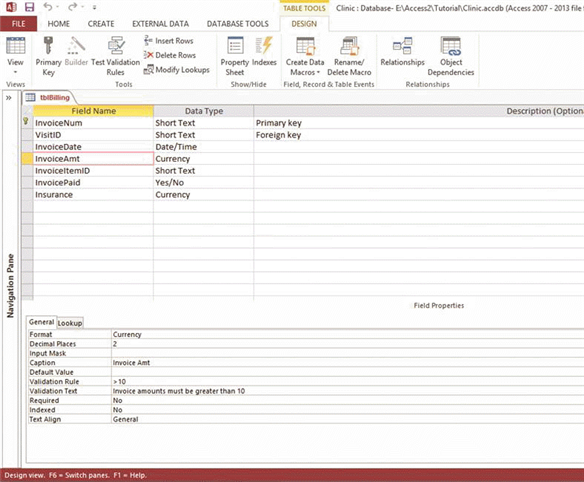Switch to the CREATE ribbon tab

(101, 24)
